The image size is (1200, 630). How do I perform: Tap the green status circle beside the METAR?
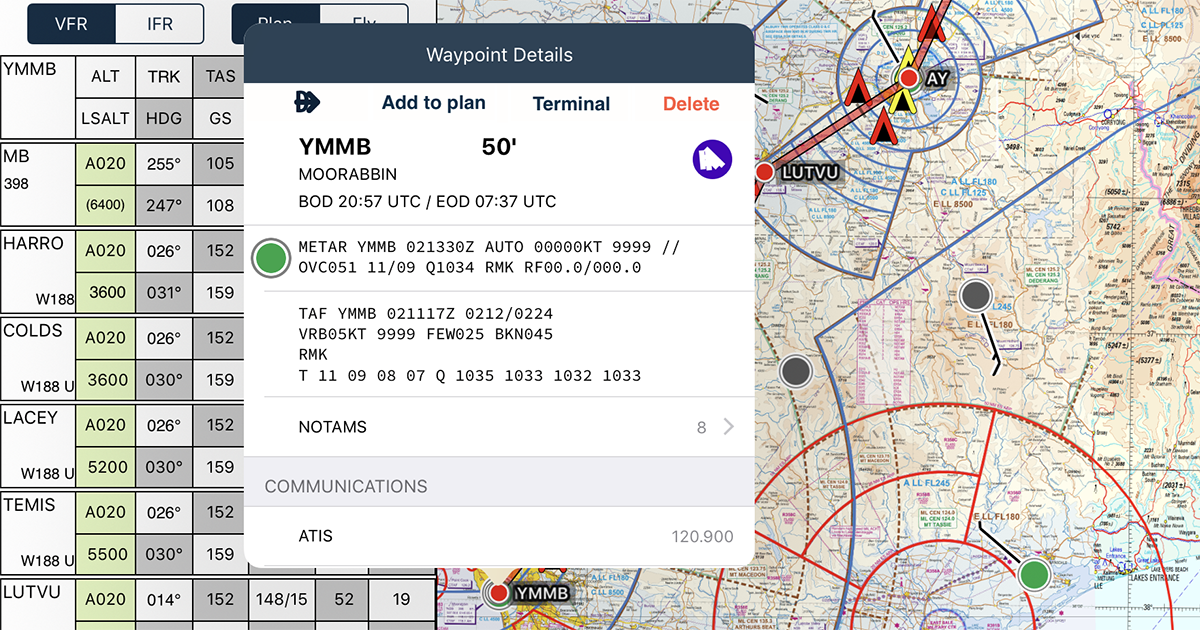coord(270,258)
